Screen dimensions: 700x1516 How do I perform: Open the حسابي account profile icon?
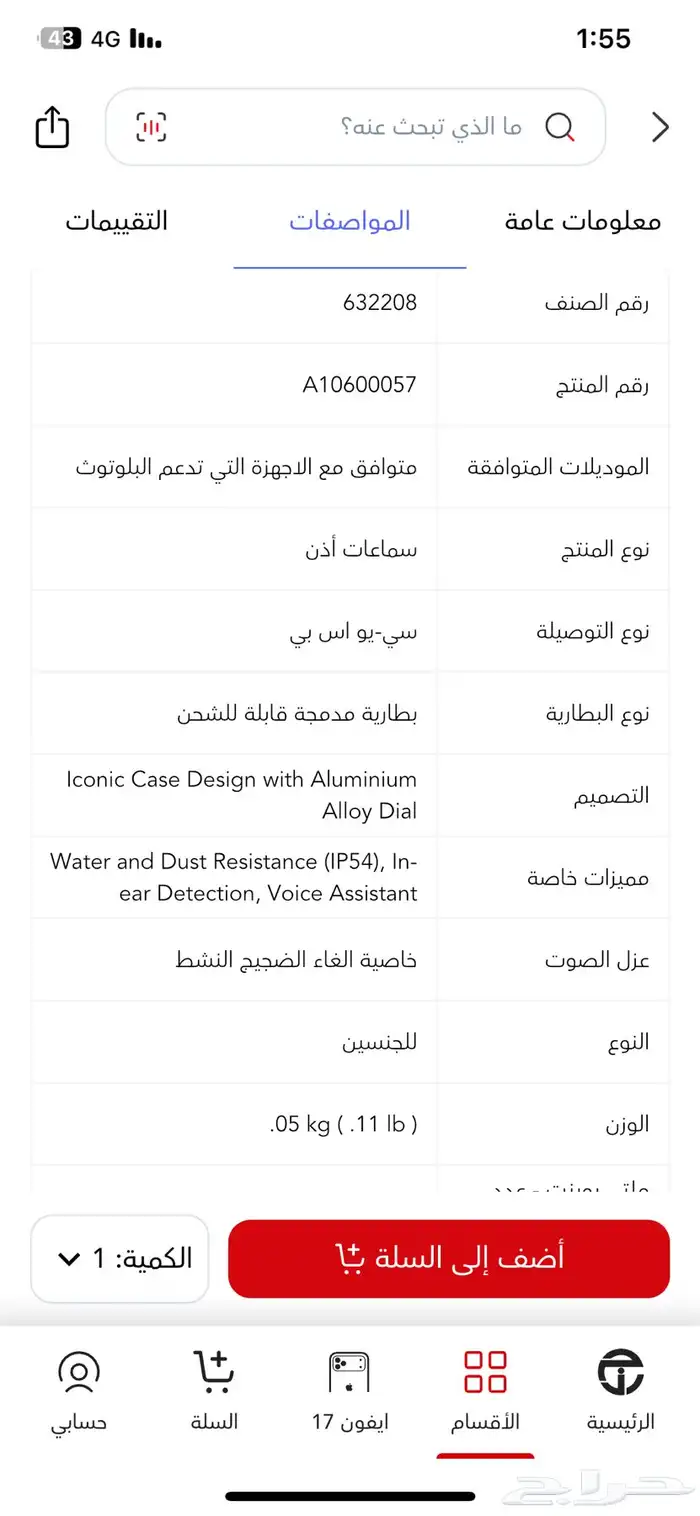coord(79,1372)
